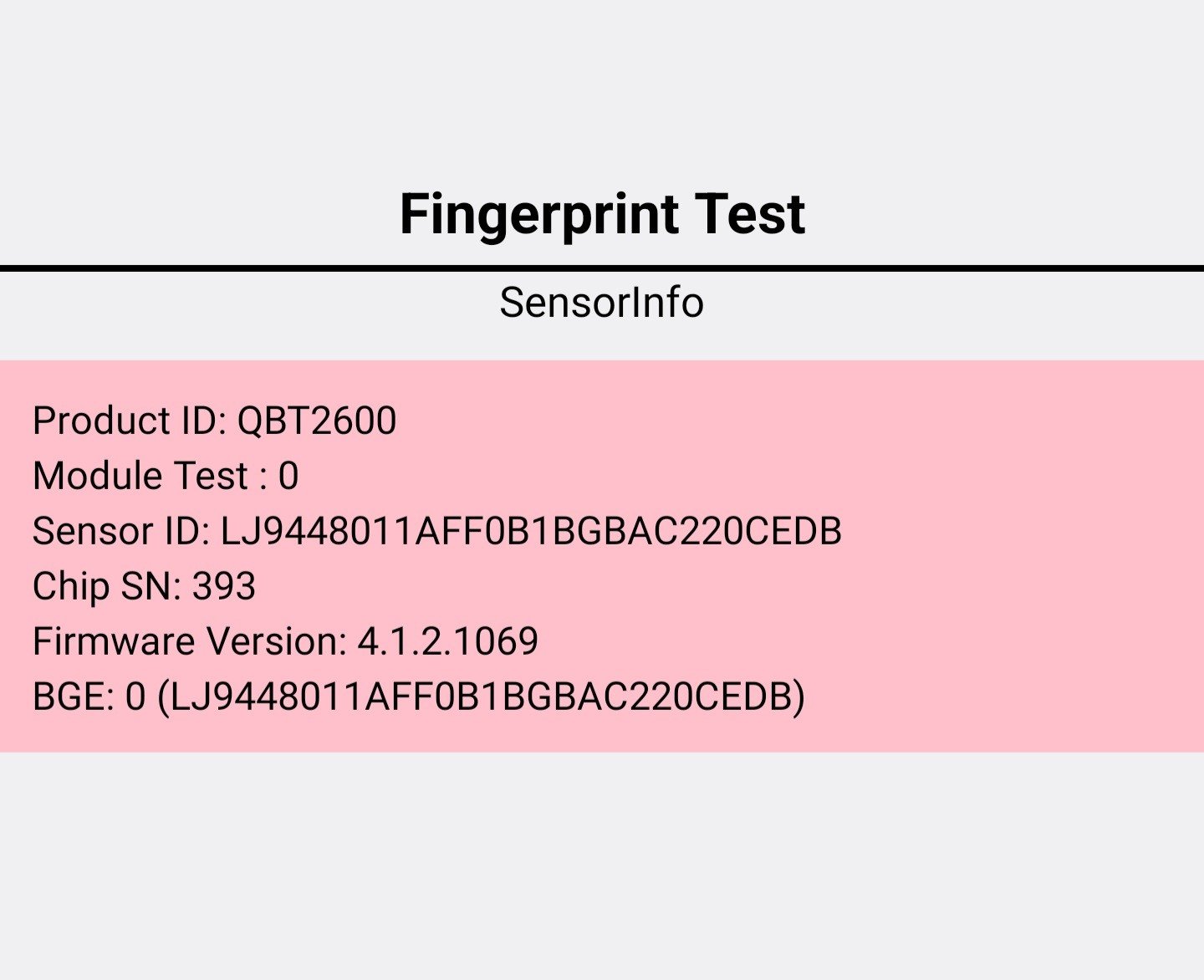Select the QBT2600 product value

tap(317, 421)
